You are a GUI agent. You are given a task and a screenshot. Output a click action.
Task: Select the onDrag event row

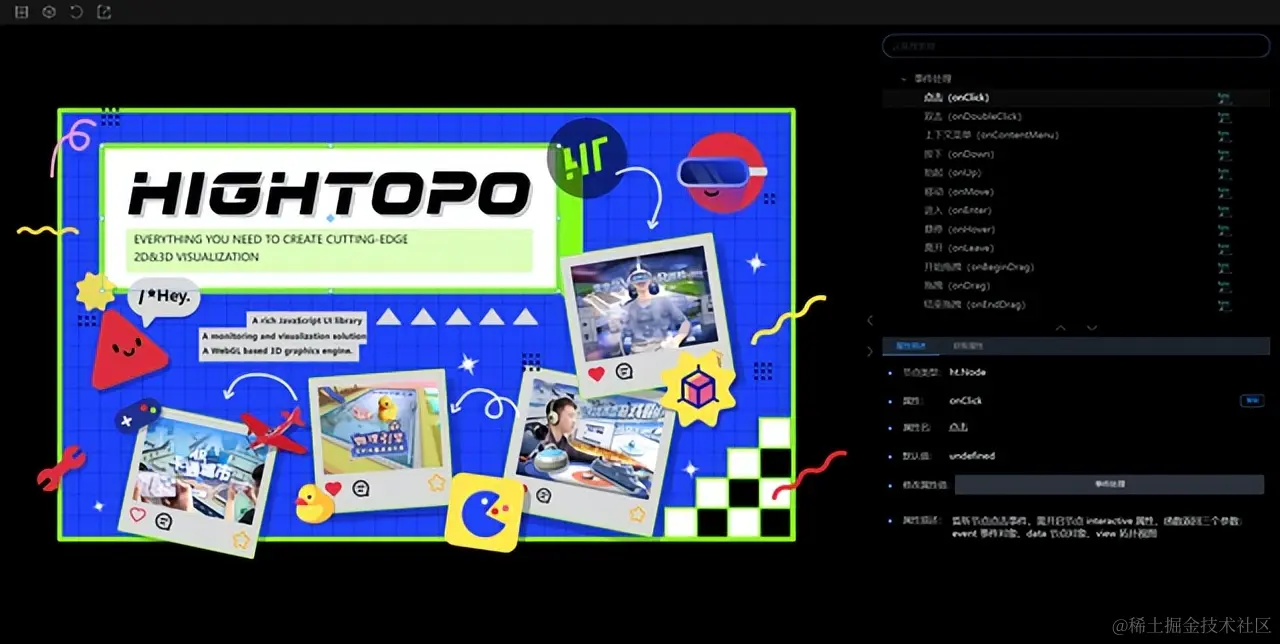[1076, 286]
